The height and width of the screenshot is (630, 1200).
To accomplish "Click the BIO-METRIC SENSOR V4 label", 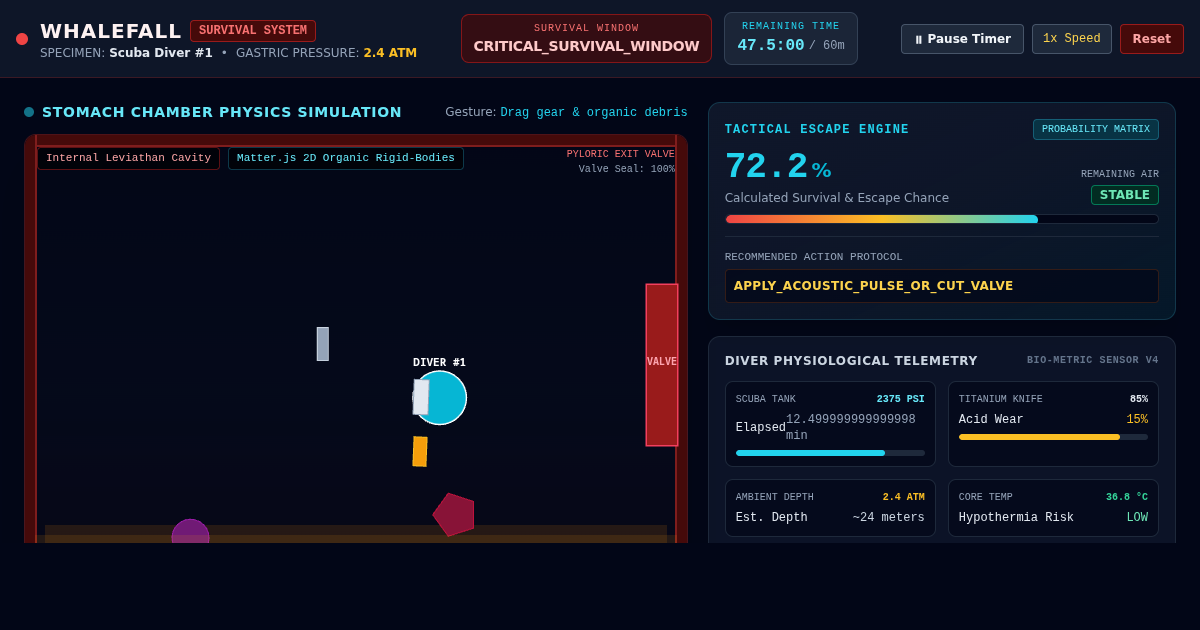I will (1093, 360).
